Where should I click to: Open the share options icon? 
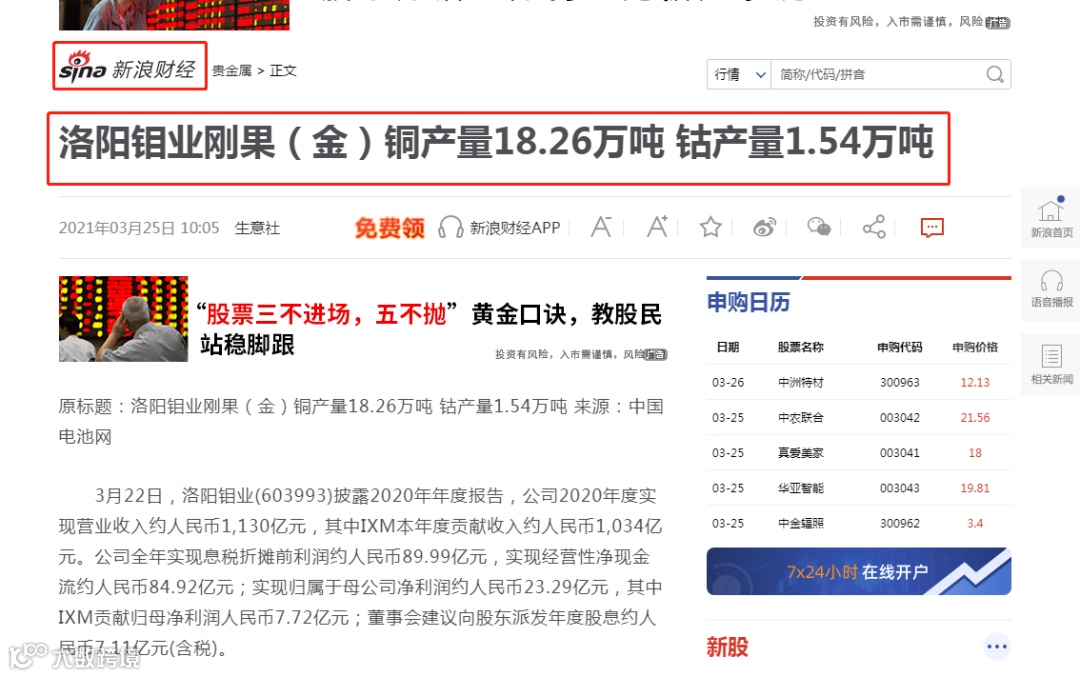[874, 227]
